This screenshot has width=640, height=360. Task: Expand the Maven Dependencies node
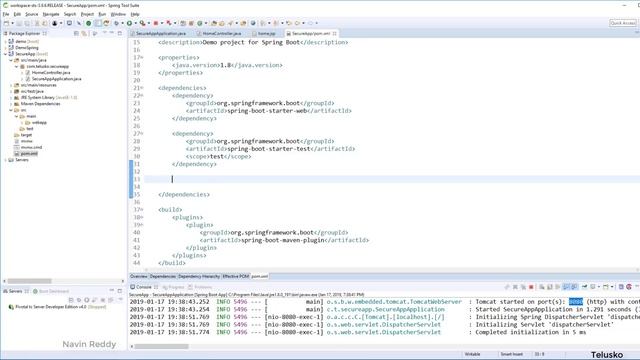[x=11, y=104]
